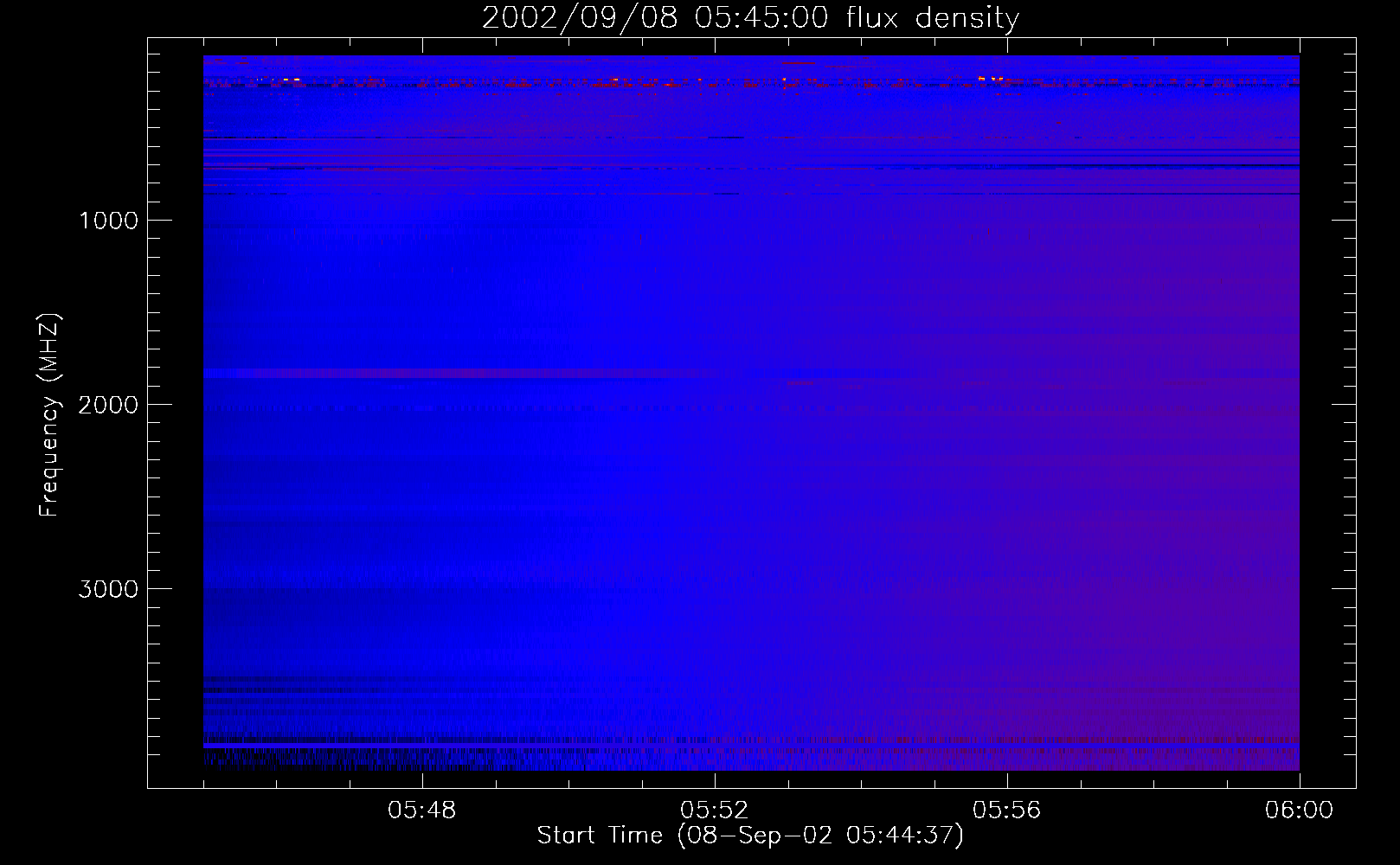Click the 05:56 time axis label
The height and width of the screenshot is (865, 1400).
pyautogui.click(x=1007, y=811)
